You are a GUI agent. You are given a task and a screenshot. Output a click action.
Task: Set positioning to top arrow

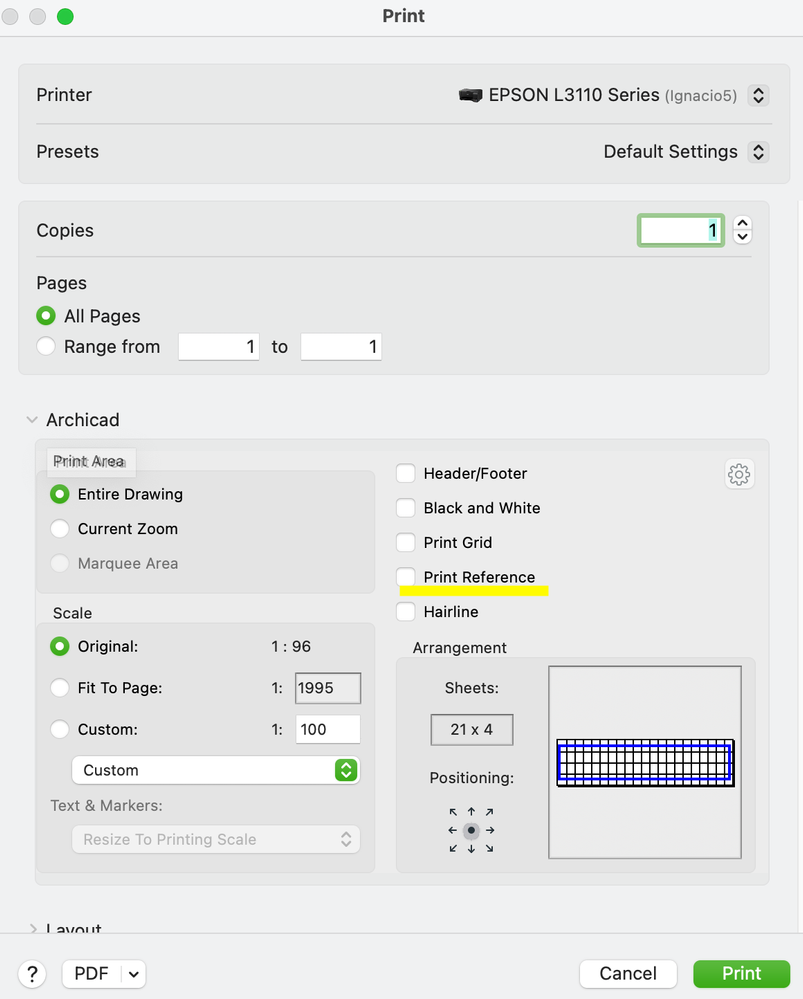click(x=471, y=812)
